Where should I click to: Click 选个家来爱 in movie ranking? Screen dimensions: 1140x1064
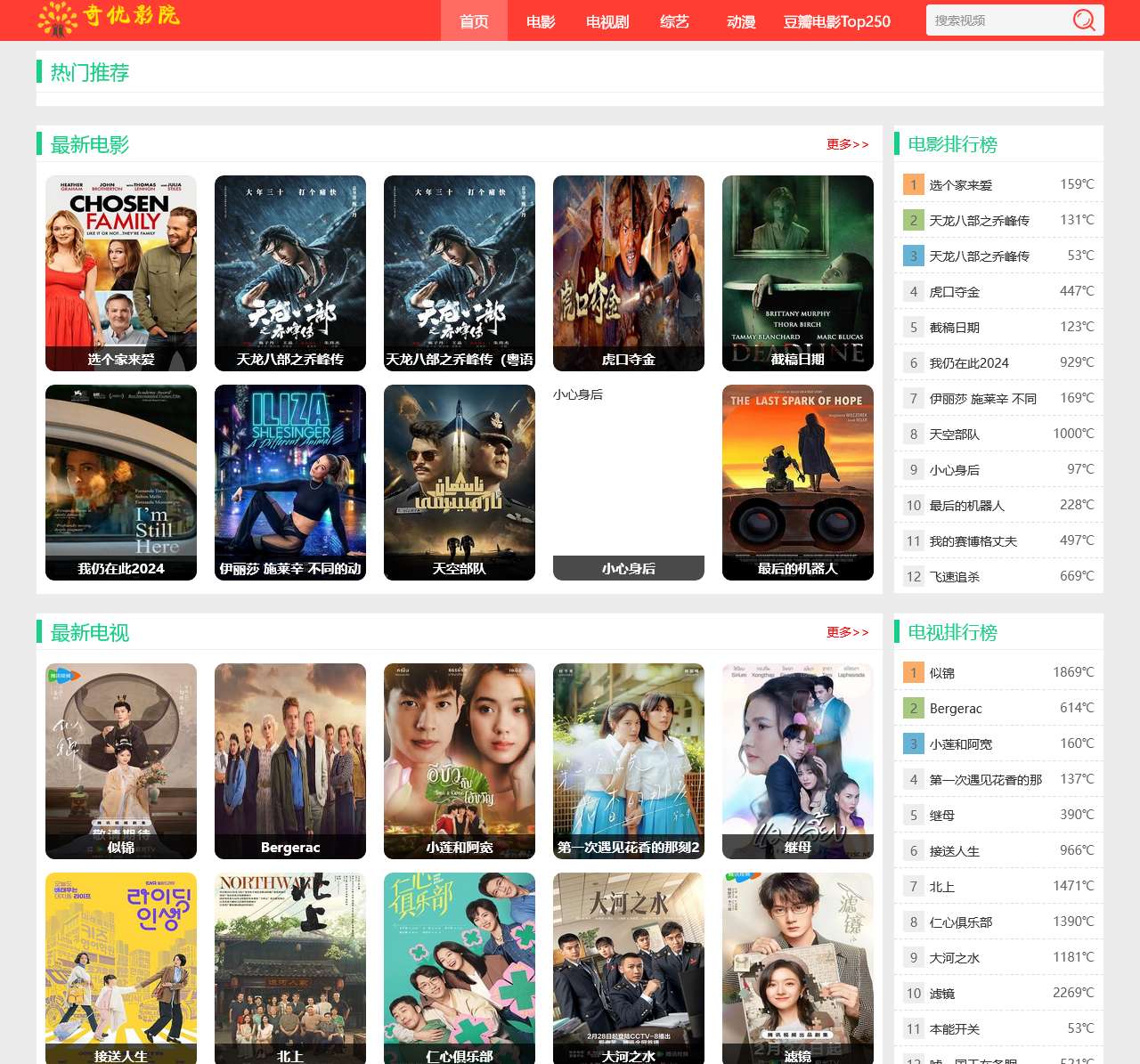[960, 185]
